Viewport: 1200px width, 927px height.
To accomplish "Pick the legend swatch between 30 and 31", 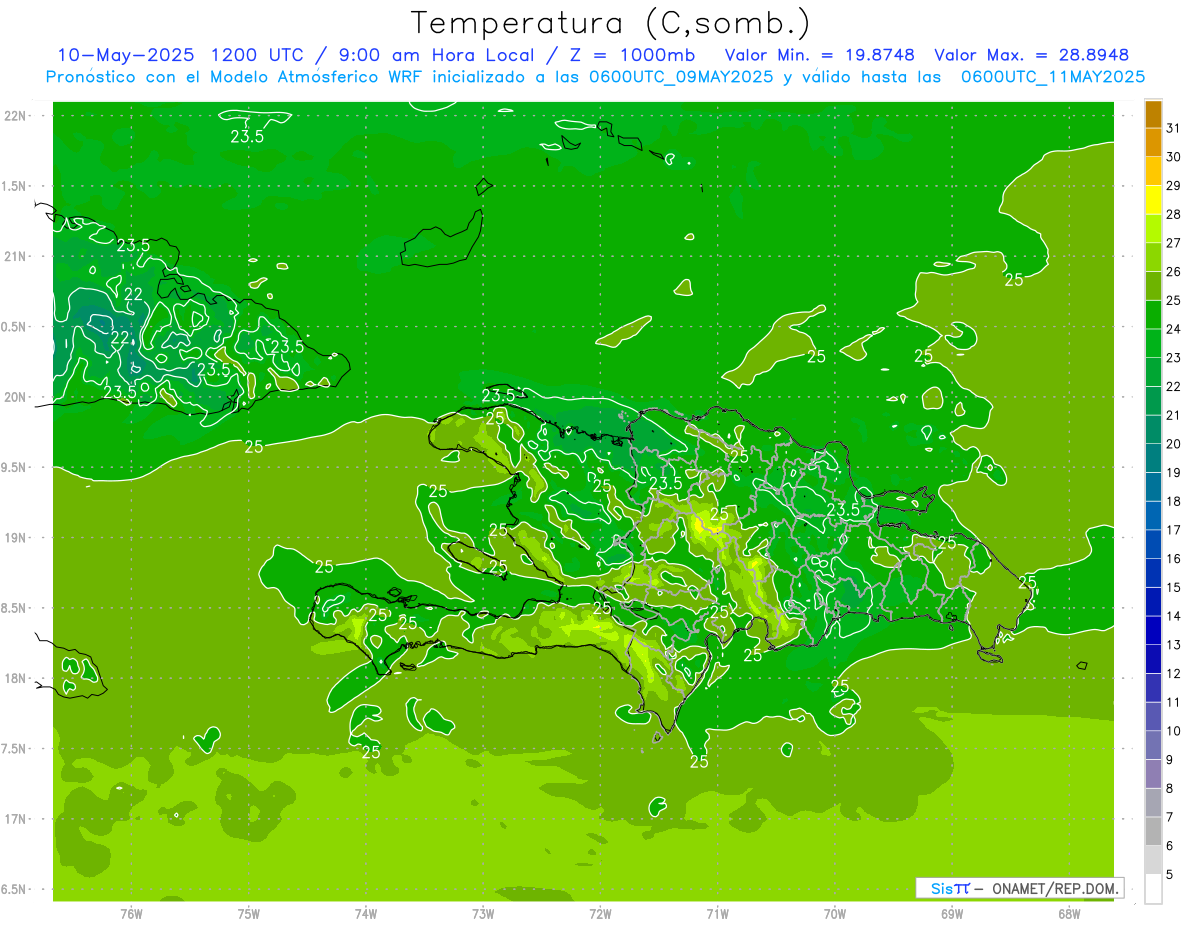I will tap(1153, 143).
